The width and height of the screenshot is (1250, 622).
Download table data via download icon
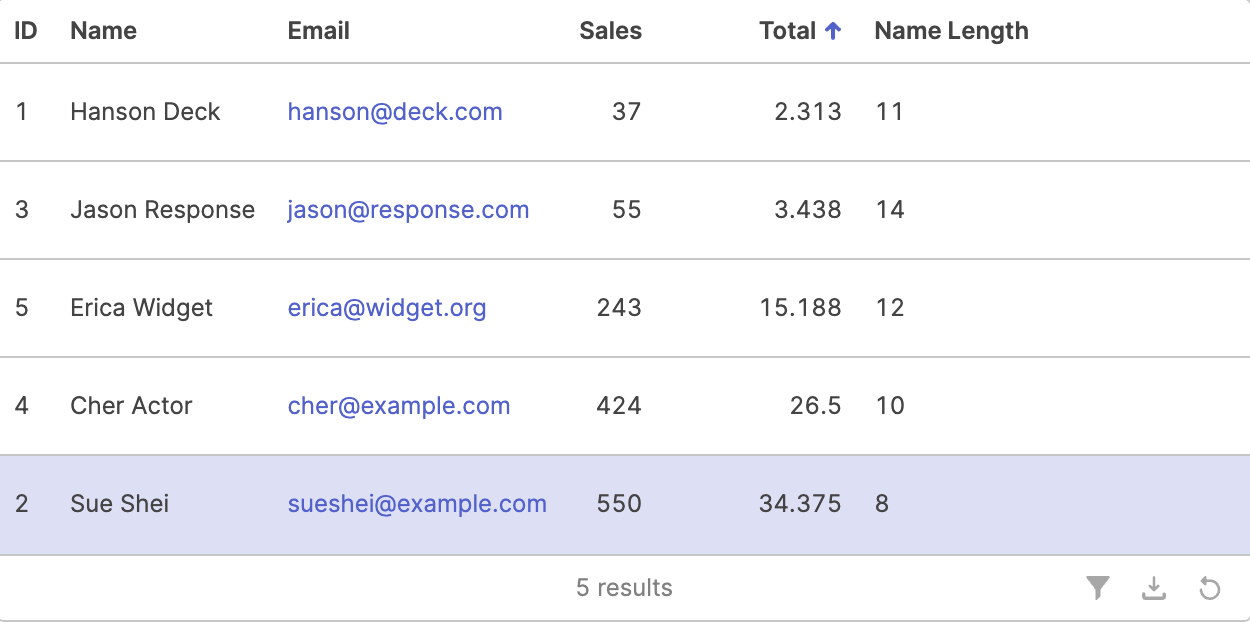click(1154, 588)
